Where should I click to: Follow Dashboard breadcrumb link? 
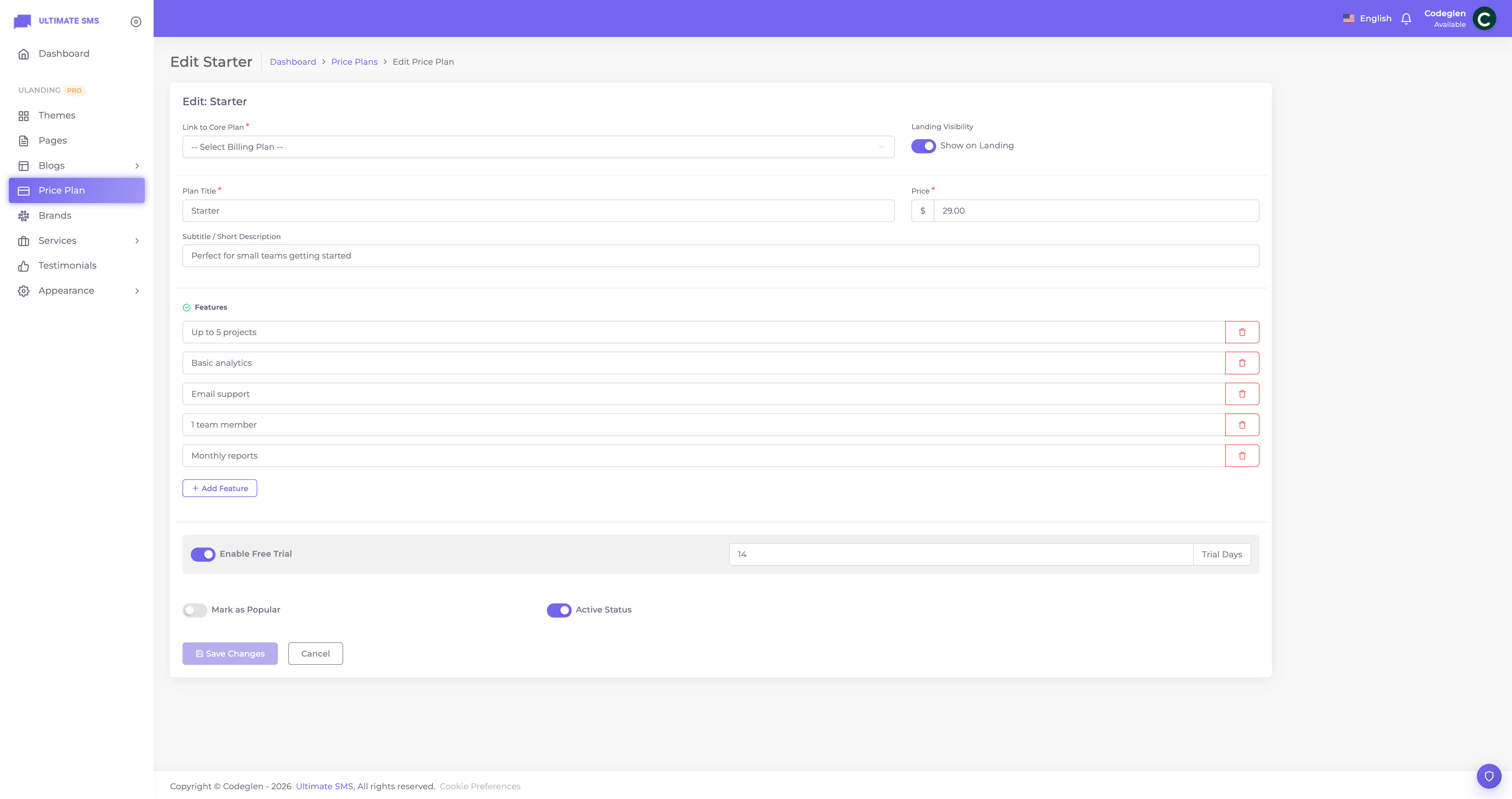coord(293,62)
